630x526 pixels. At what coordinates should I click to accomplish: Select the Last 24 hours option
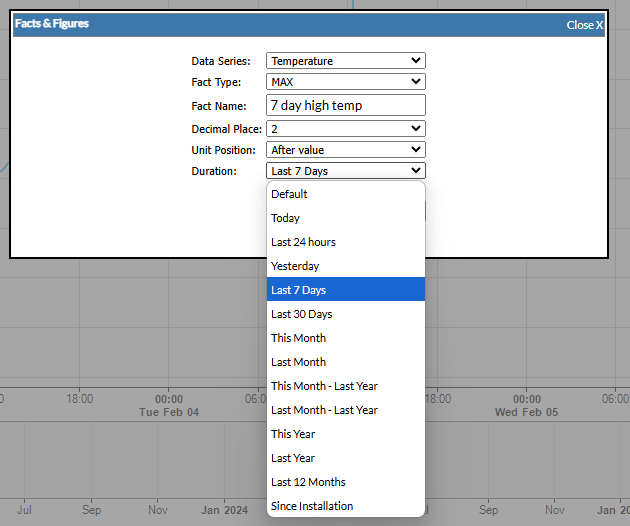tap(345, 242)
